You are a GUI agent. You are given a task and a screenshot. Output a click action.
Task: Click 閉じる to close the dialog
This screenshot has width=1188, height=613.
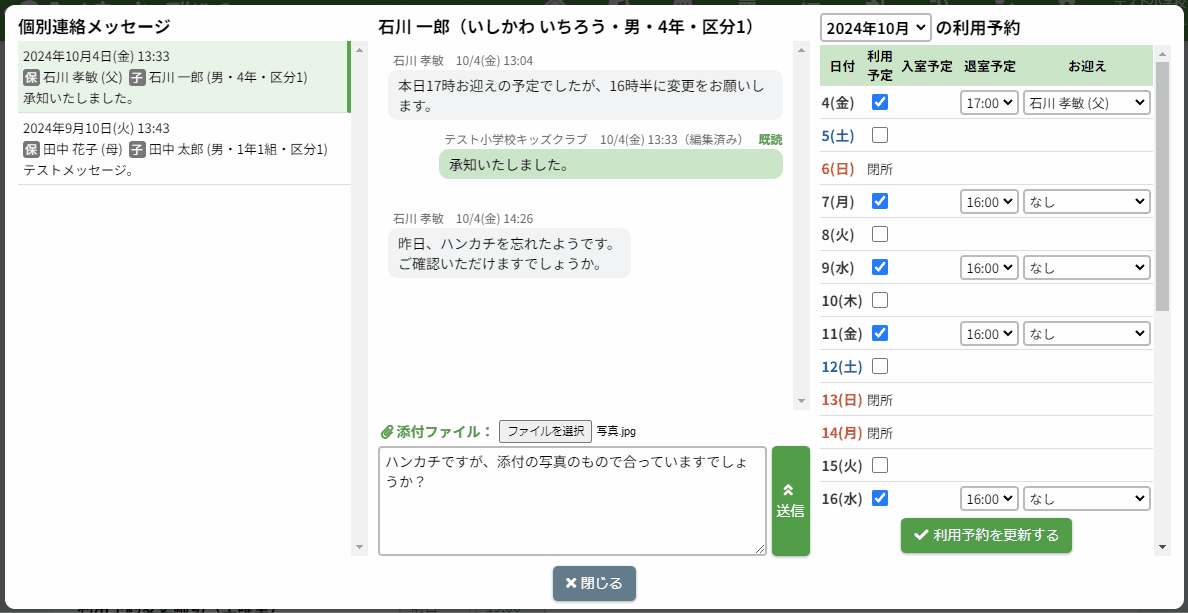594,583
